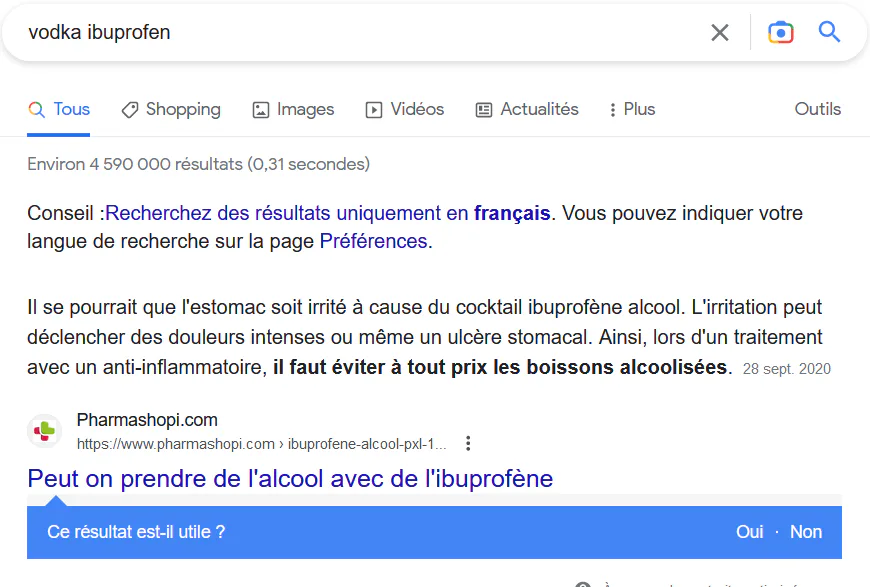Open the Outils search tools
The width and height of the screenshot is (870, 587).
[x=817, y=109]
